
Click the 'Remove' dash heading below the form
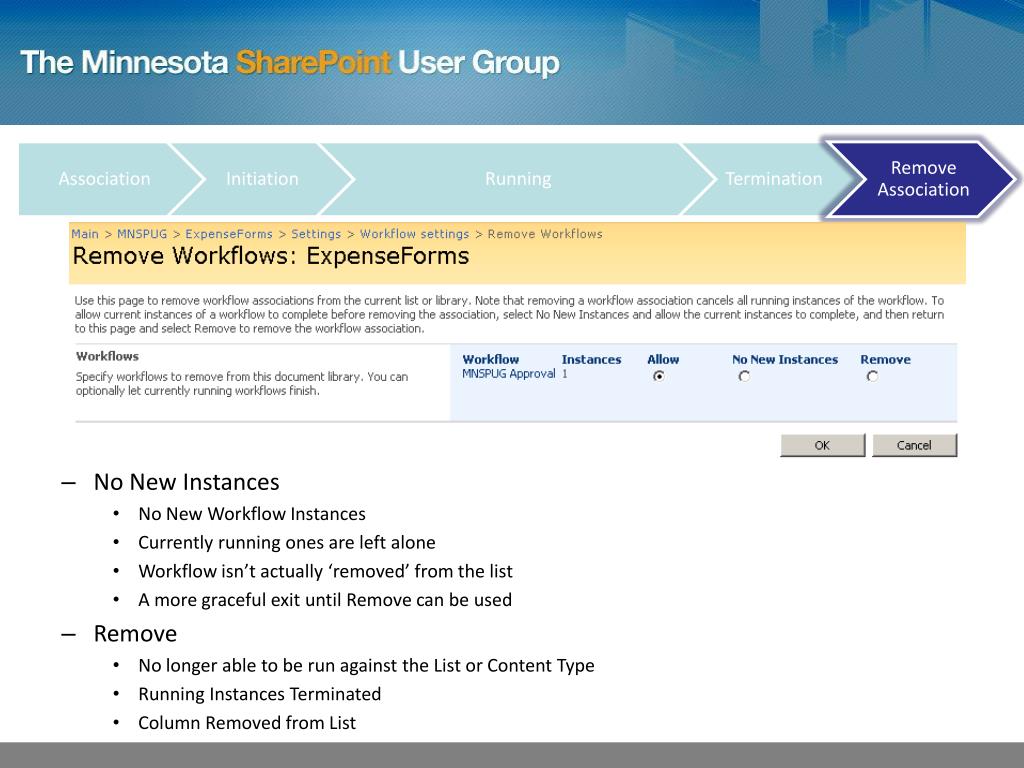point(135,633)
